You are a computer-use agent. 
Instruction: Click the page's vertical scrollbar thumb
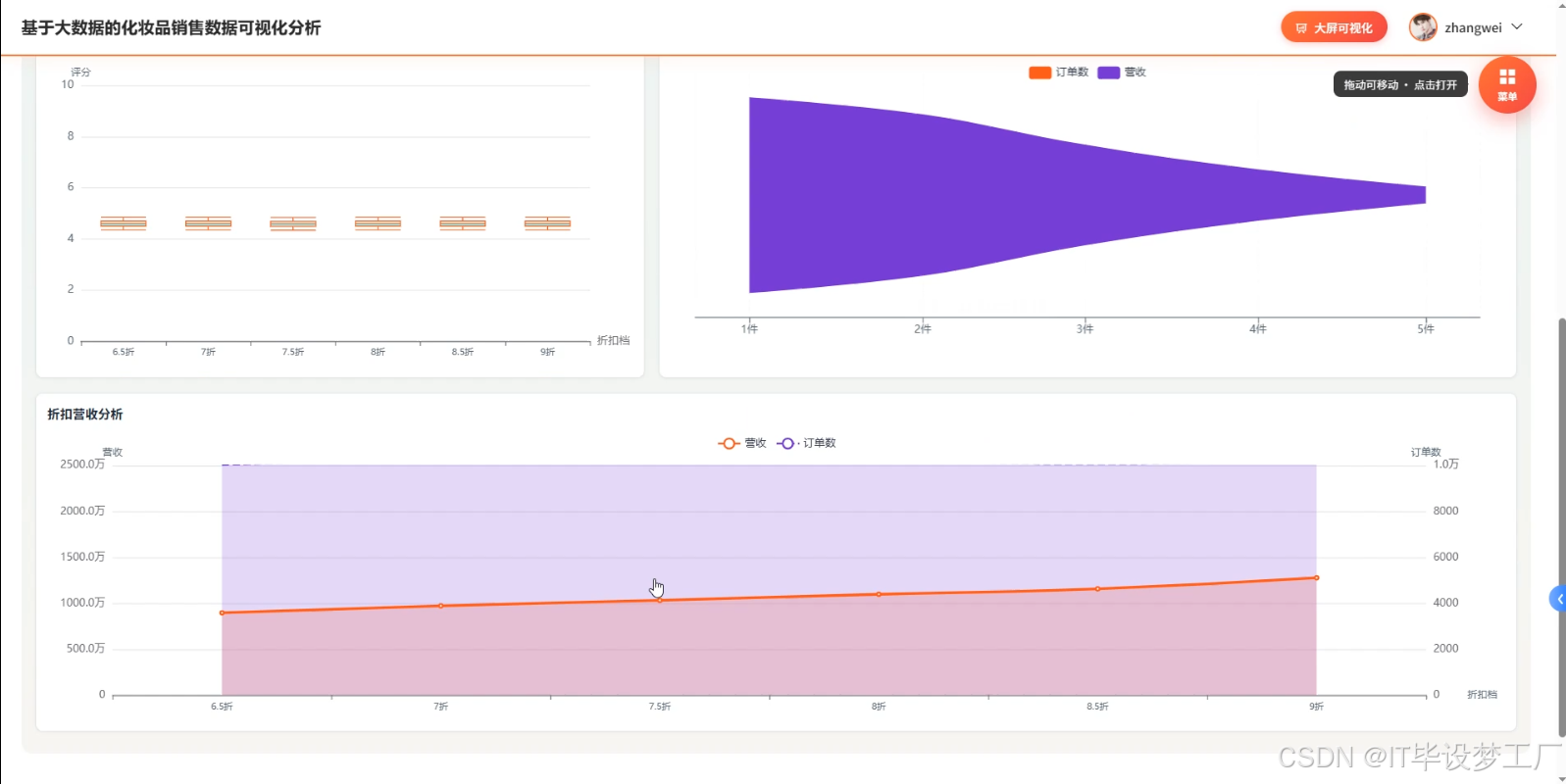(x=1562, y=527)
